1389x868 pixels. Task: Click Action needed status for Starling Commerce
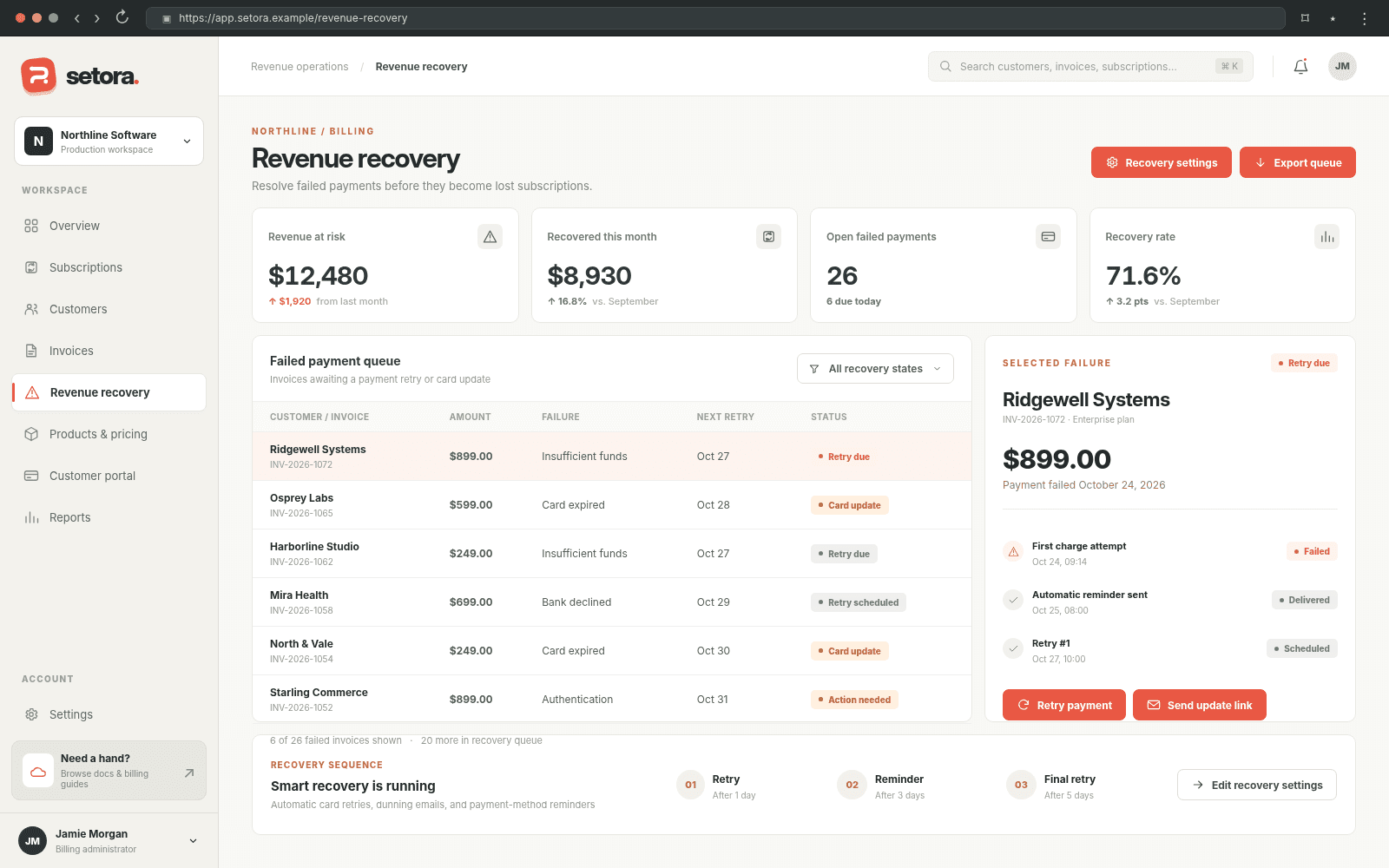point(854,700)
